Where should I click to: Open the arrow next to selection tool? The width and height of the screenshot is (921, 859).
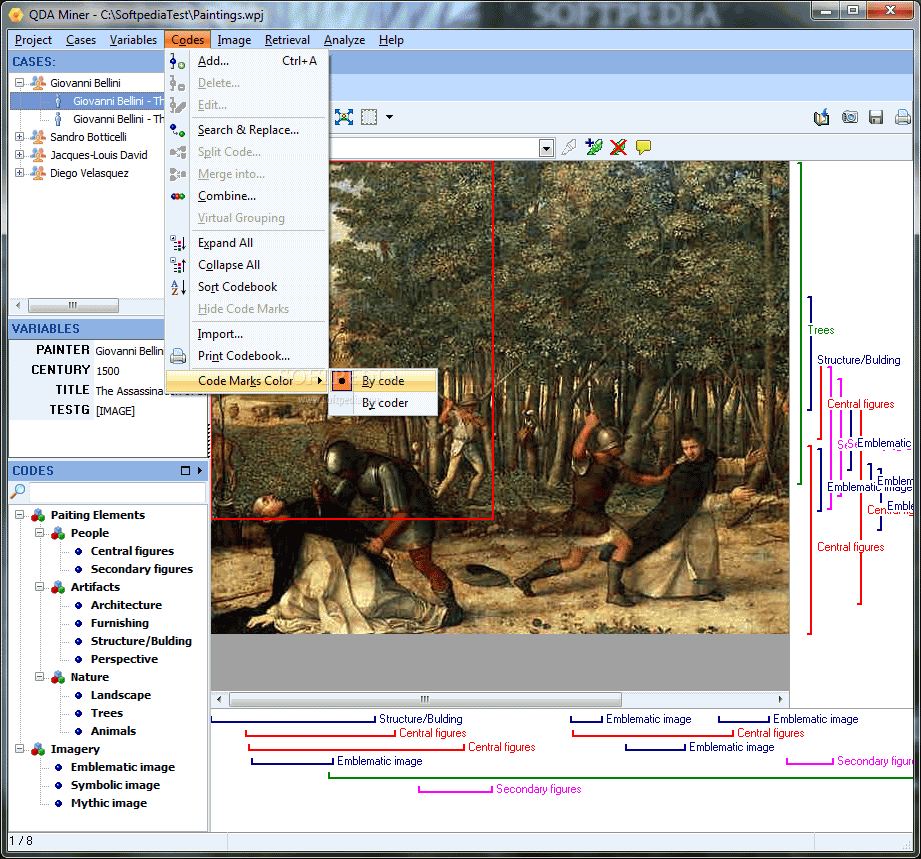[x=389, y=117]
